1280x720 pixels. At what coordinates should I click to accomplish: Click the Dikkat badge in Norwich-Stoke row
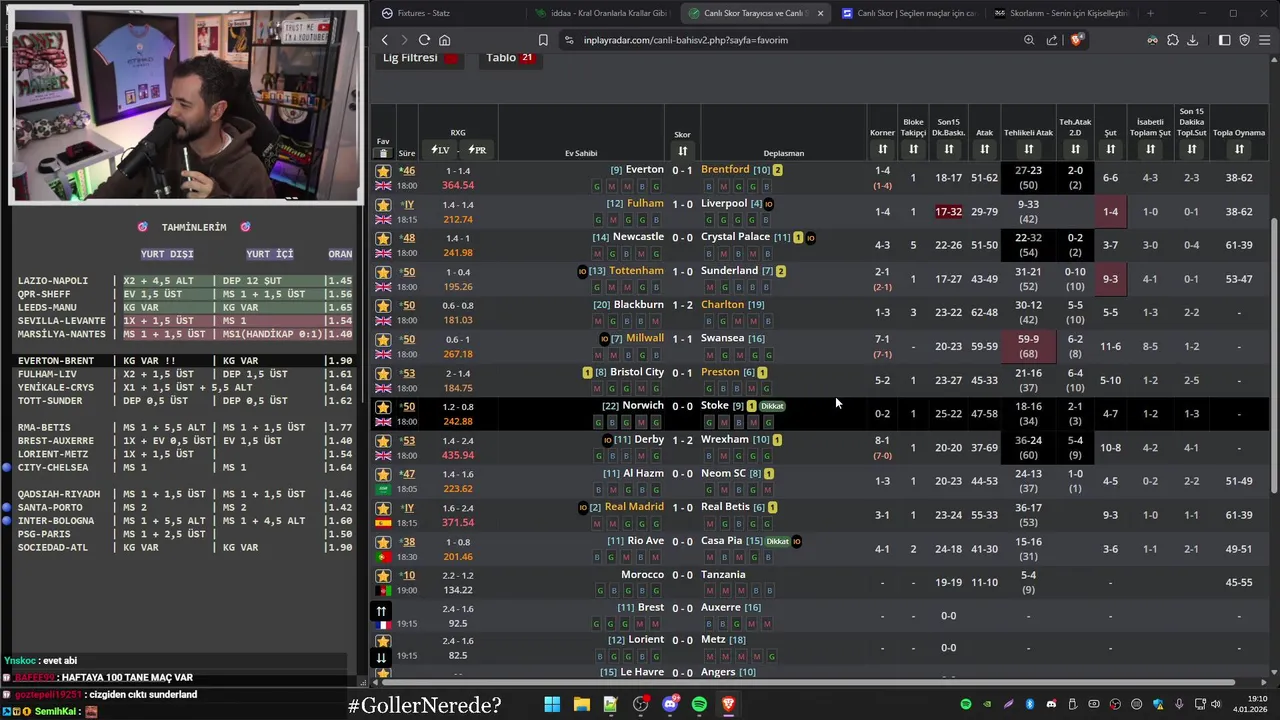click(x=772, y=406)
